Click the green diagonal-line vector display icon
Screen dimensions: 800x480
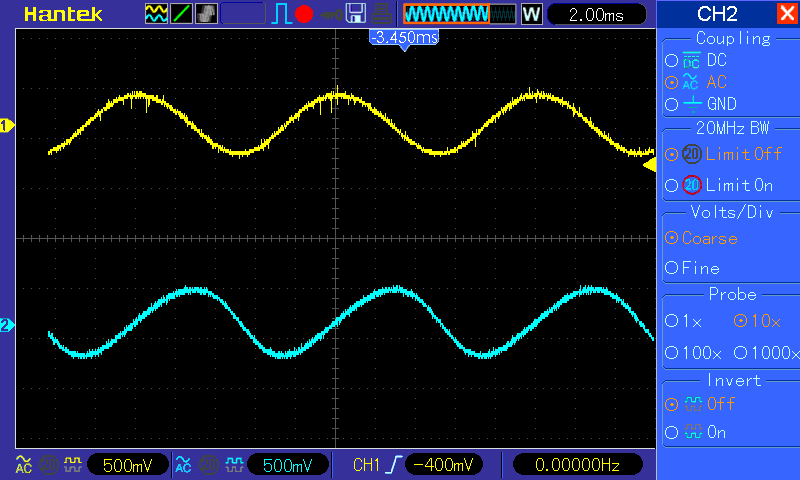click(x=181, y=14)
